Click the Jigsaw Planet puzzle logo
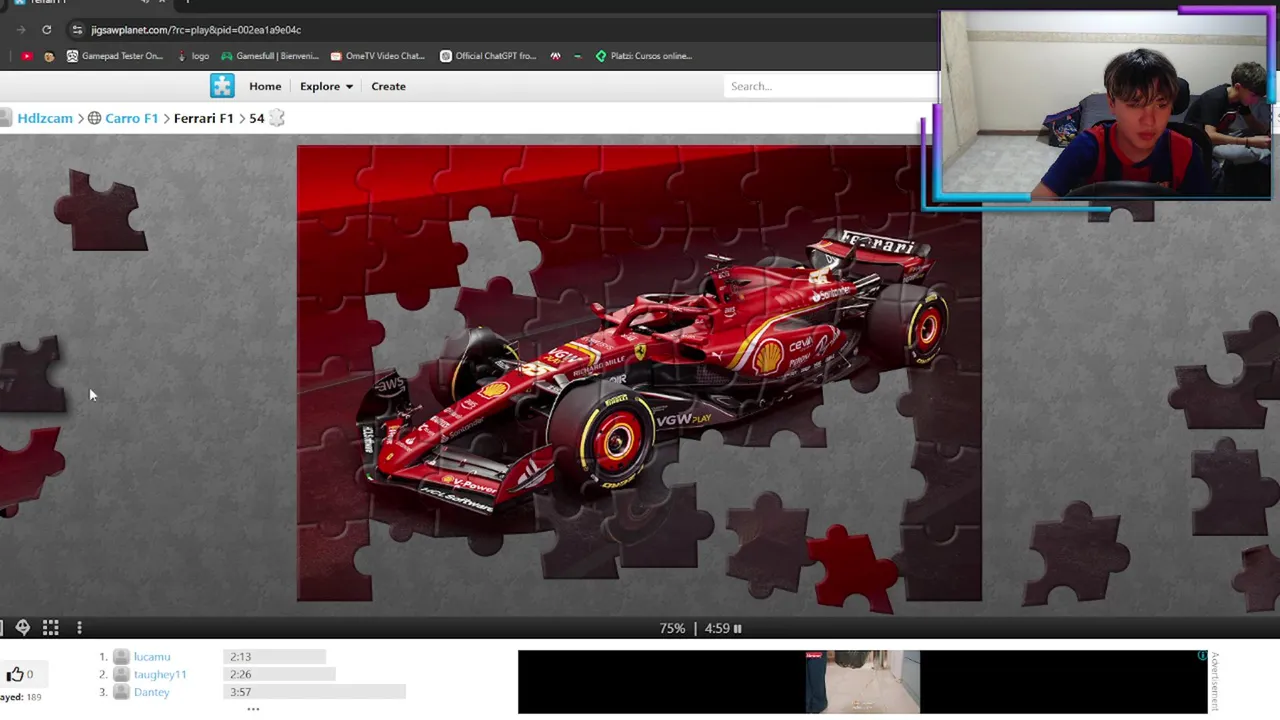Image resolution: width=1280 pixels, height=720 pixels. click(222, 86)
